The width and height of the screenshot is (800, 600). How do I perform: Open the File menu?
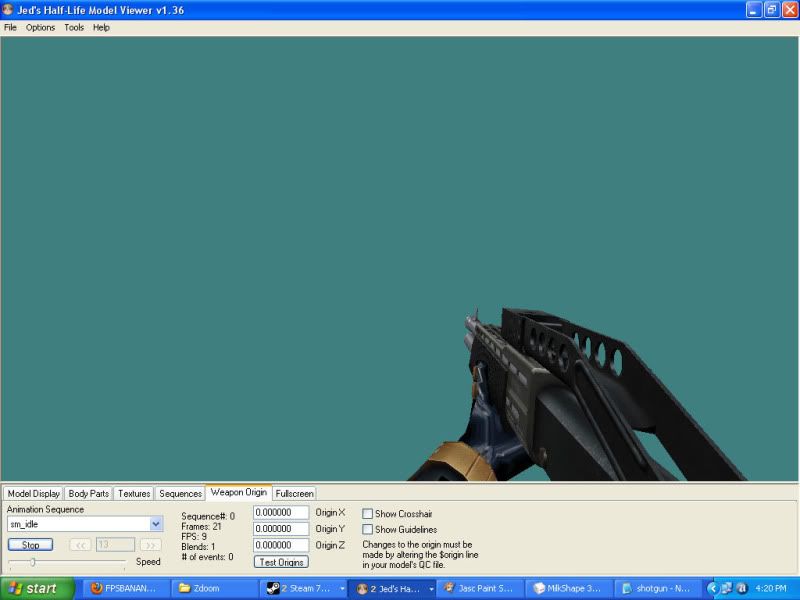pos(10,28)
